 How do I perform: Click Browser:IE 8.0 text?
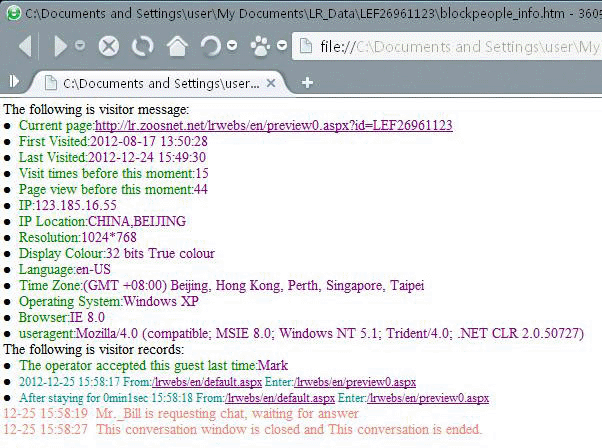coord(62,317)
